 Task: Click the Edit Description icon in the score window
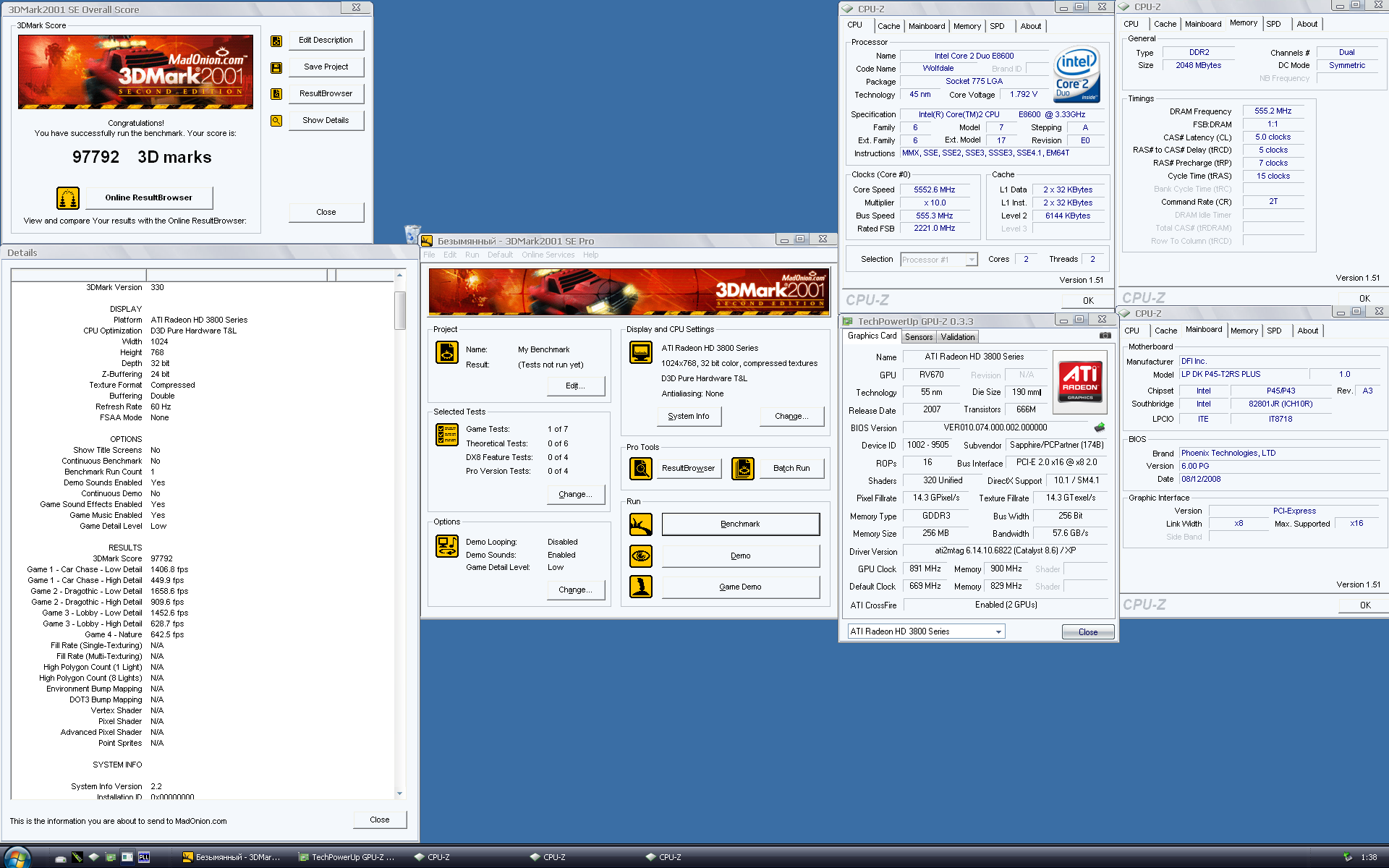pos(276,41)
